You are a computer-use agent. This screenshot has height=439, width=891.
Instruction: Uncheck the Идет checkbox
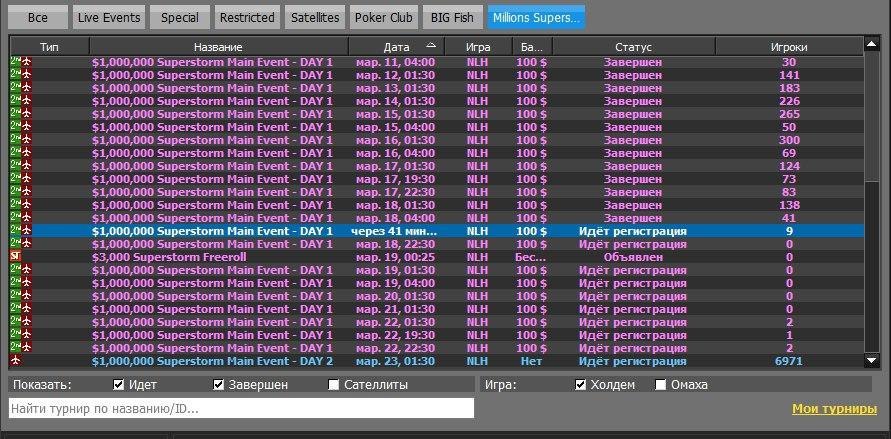[x=118, y=384]
